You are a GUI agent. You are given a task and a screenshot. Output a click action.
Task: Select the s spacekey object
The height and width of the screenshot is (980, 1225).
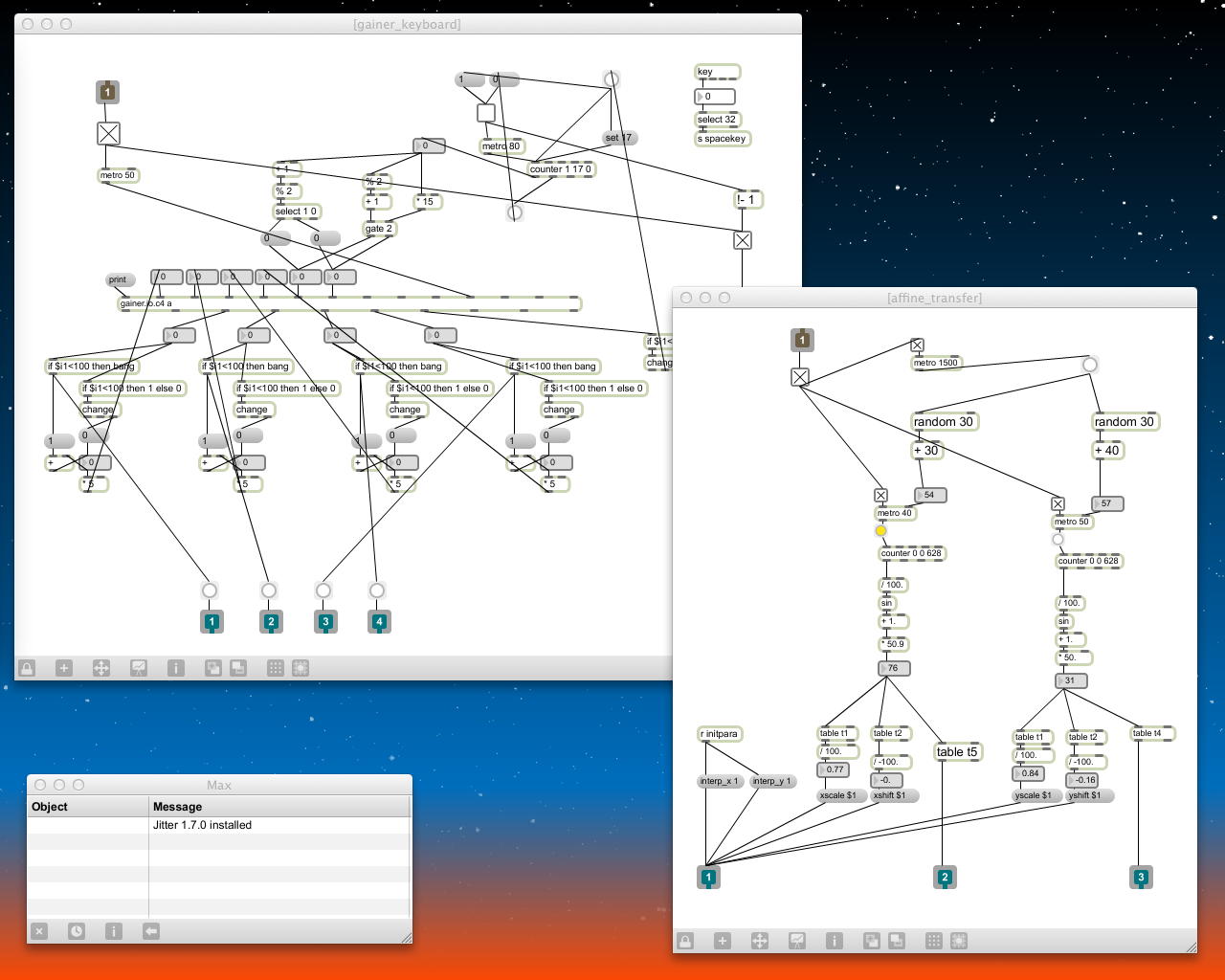tap(723, 139)
